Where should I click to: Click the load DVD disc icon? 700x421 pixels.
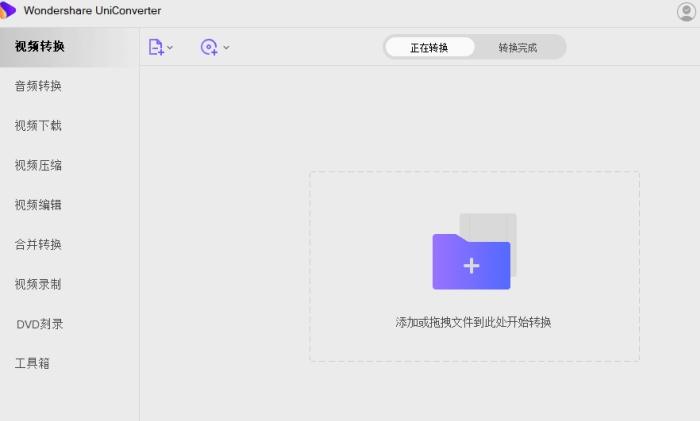click(x=209, y=47)
